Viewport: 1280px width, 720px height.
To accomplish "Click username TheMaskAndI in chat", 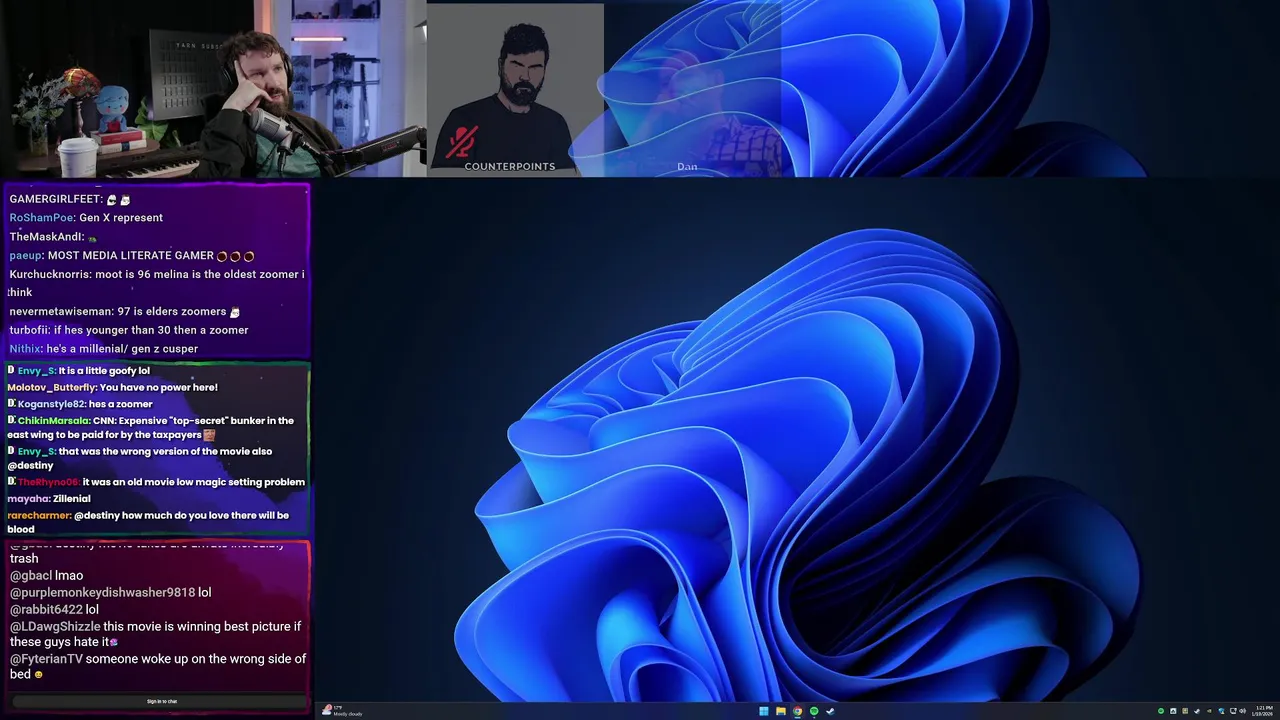I will click(x=46, y=237).
